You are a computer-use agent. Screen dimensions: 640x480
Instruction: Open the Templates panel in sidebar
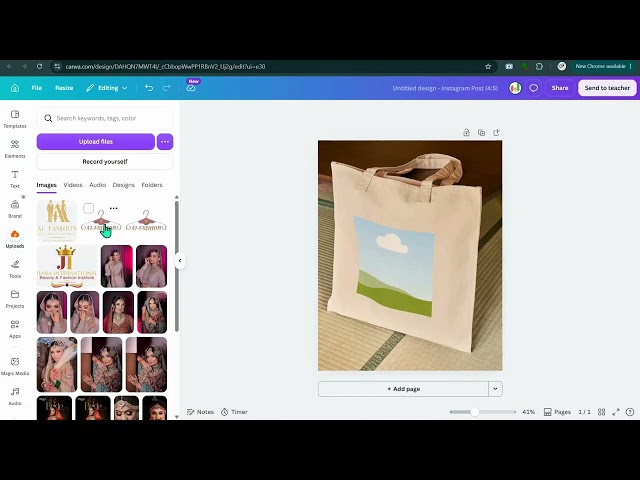coord(15,119)
